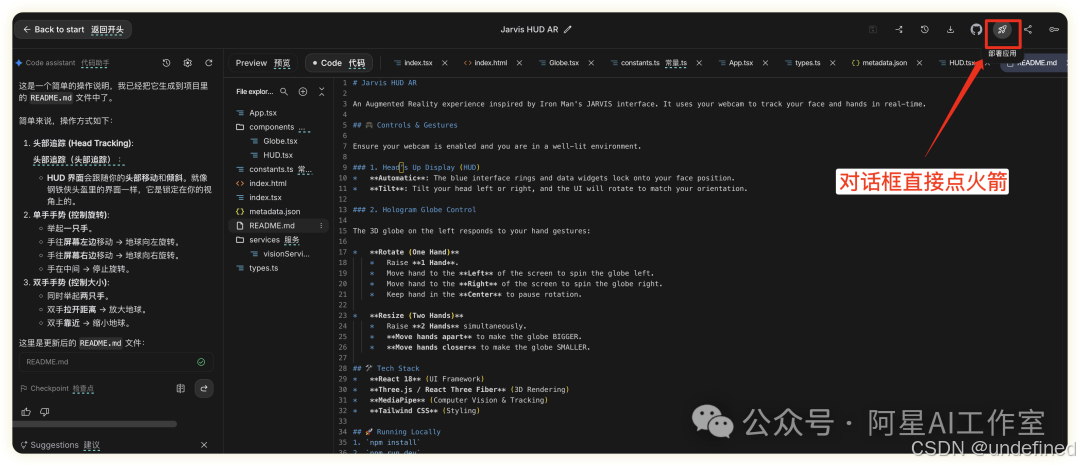
Task: Open Code assistant settings gear
Action: point(187,63)
